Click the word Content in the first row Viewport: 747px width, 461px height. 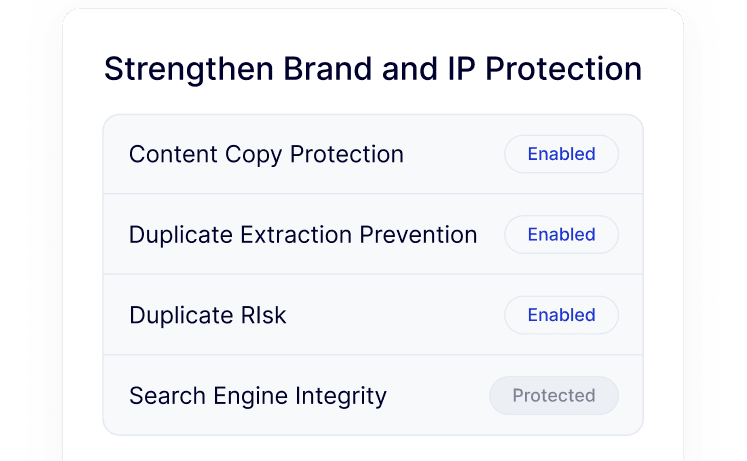(170, 155)
